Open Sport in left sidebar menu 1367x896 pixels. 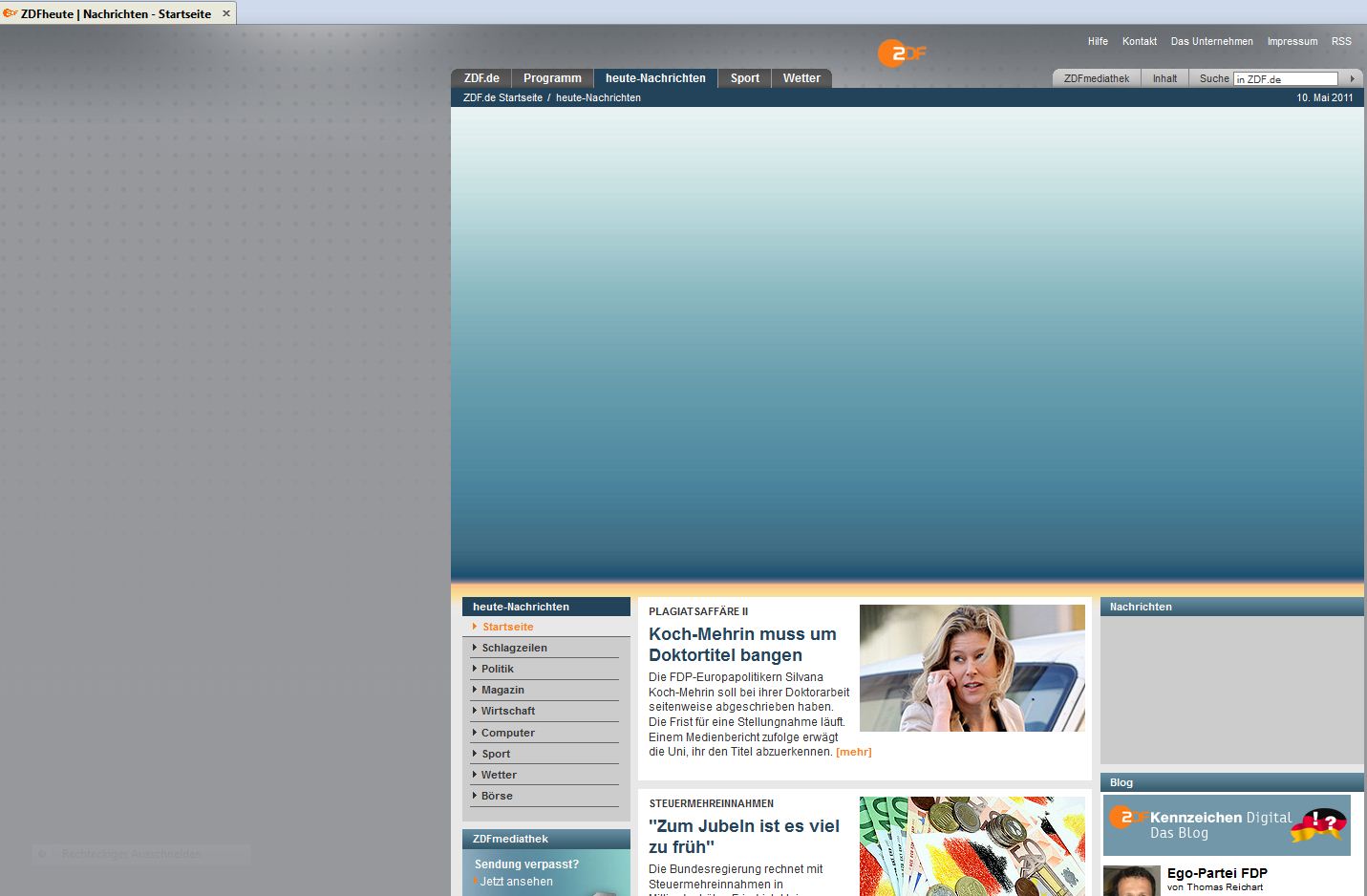[545, 754]
